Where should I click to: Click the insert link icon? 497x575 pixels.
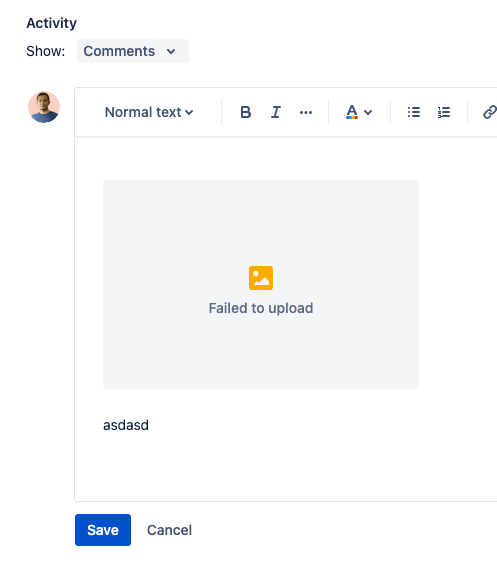click(x=490, y=112)
